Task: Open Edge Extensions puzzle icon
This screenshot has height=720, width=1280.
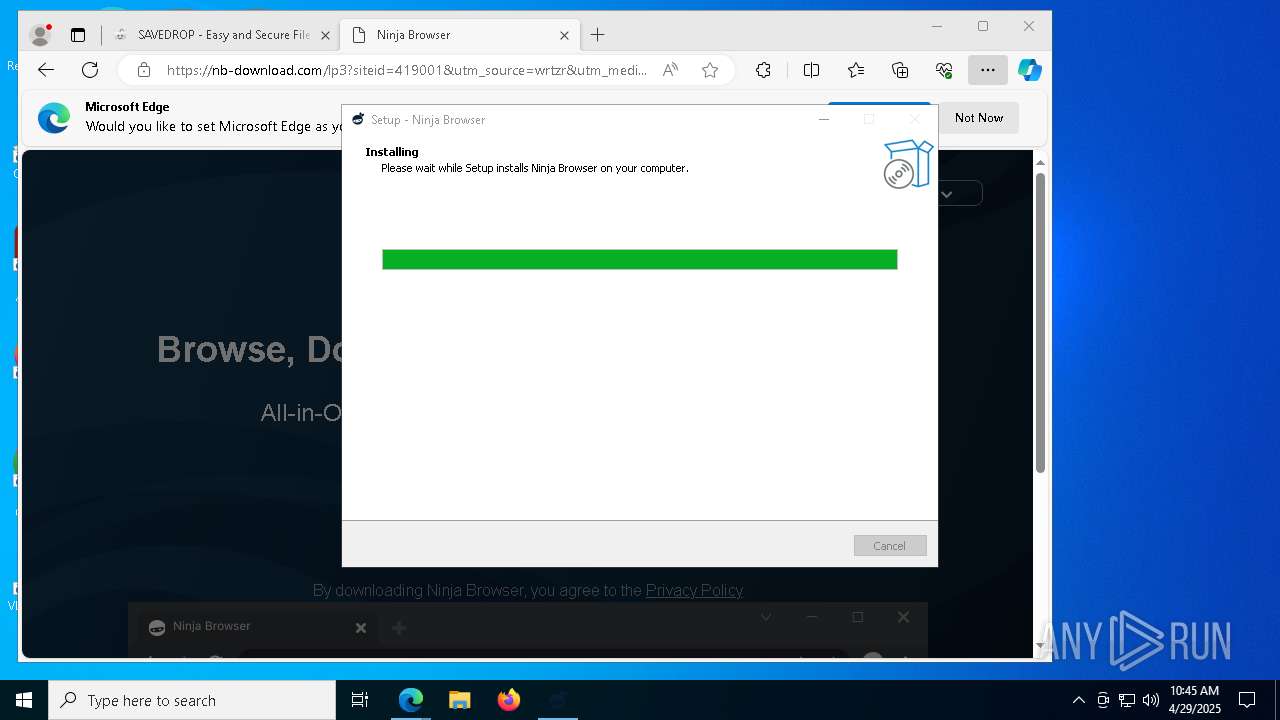Action: [763, 70]
